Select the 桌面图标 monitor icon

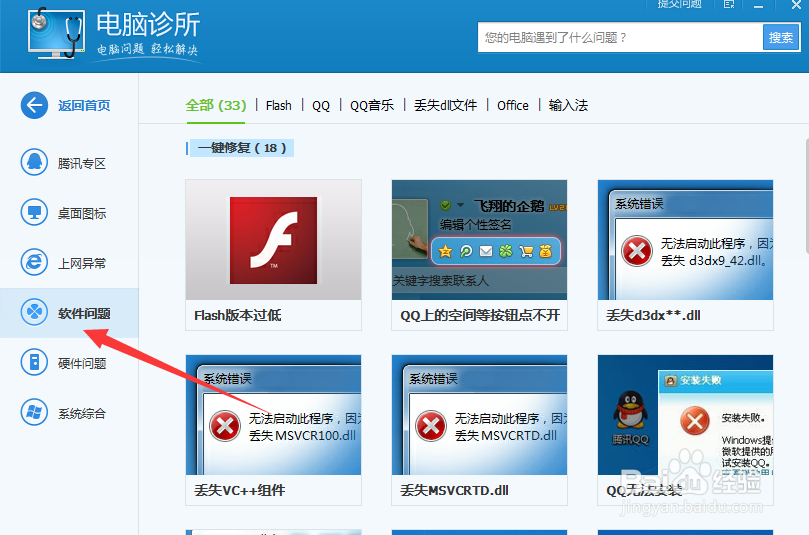pyautogui.click(x=34, y=213)
